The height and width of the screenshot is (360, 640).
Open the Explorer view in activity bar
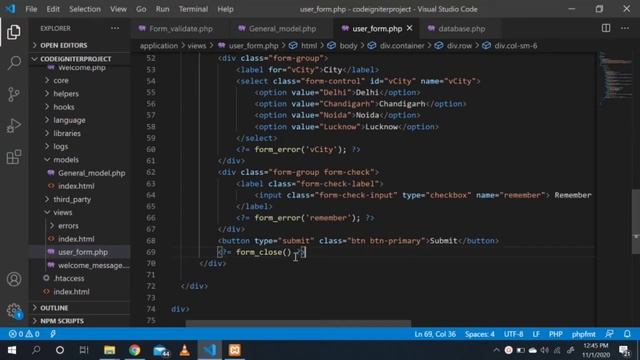click(14, 32)
